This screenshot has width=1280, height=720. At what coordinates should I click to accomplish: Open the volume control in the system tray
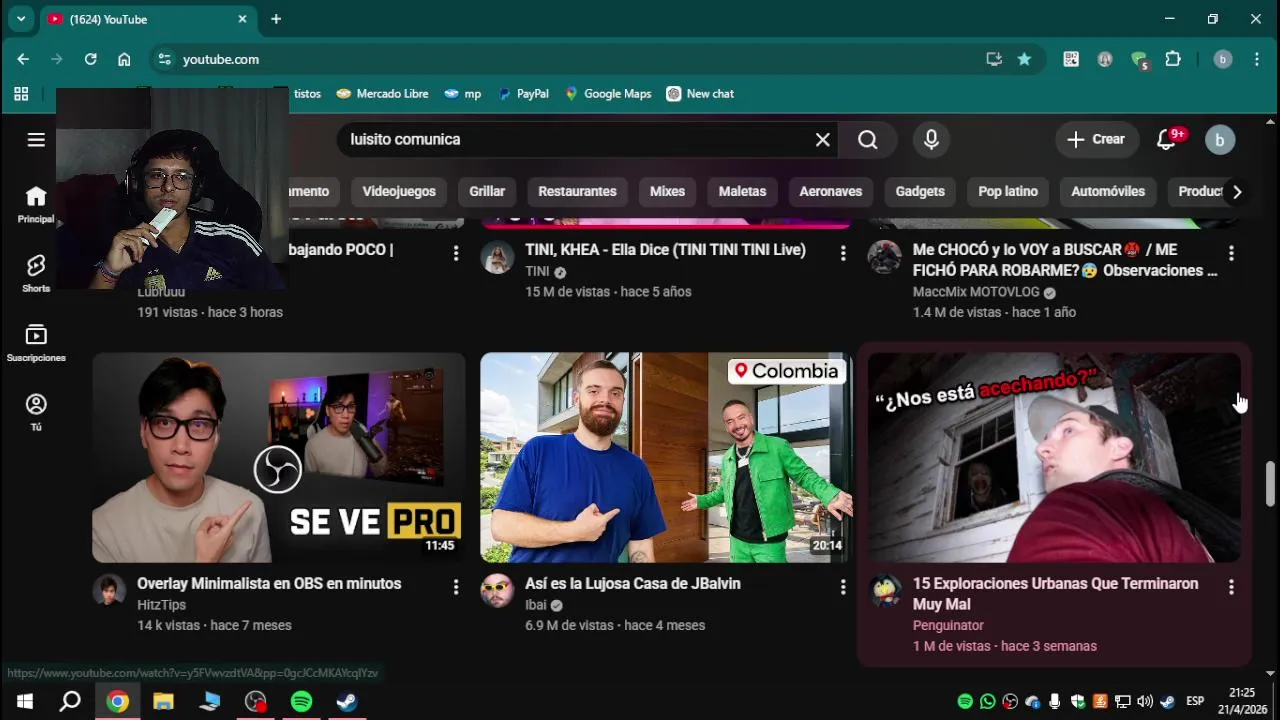(x=1144, y=702)
